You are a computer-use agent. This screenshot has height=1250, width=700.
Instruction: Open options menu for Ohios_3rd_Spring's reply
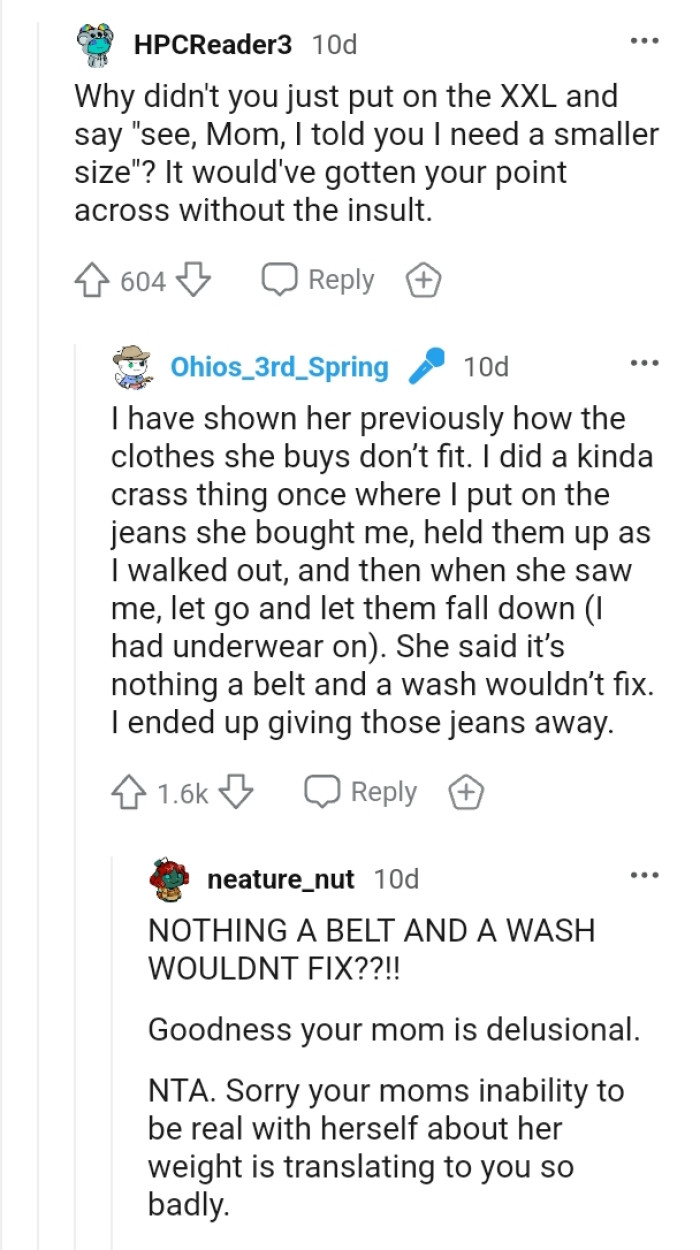coord(644,365)
